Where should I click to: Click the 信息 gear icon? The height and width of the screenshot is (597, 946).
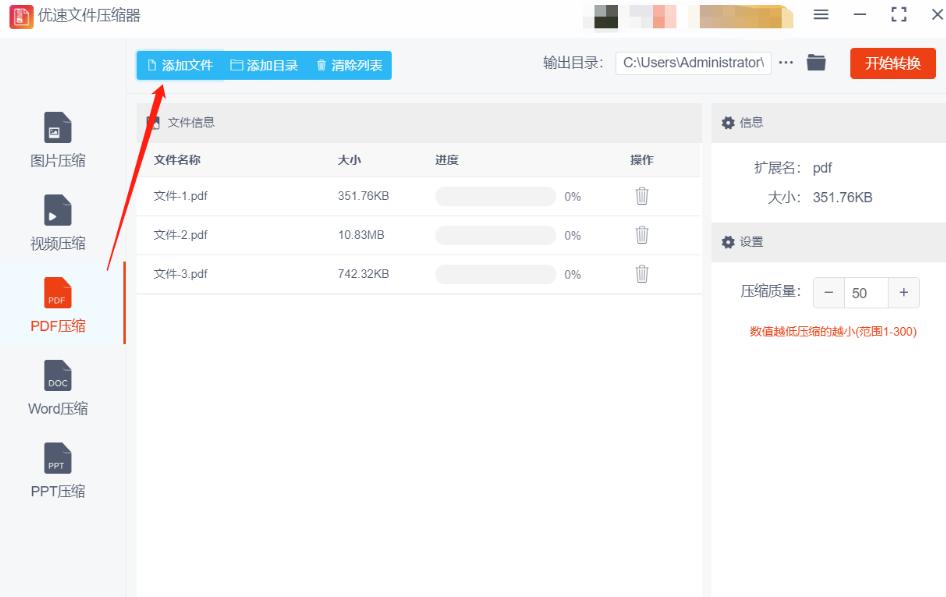click(x=728, y=122)
